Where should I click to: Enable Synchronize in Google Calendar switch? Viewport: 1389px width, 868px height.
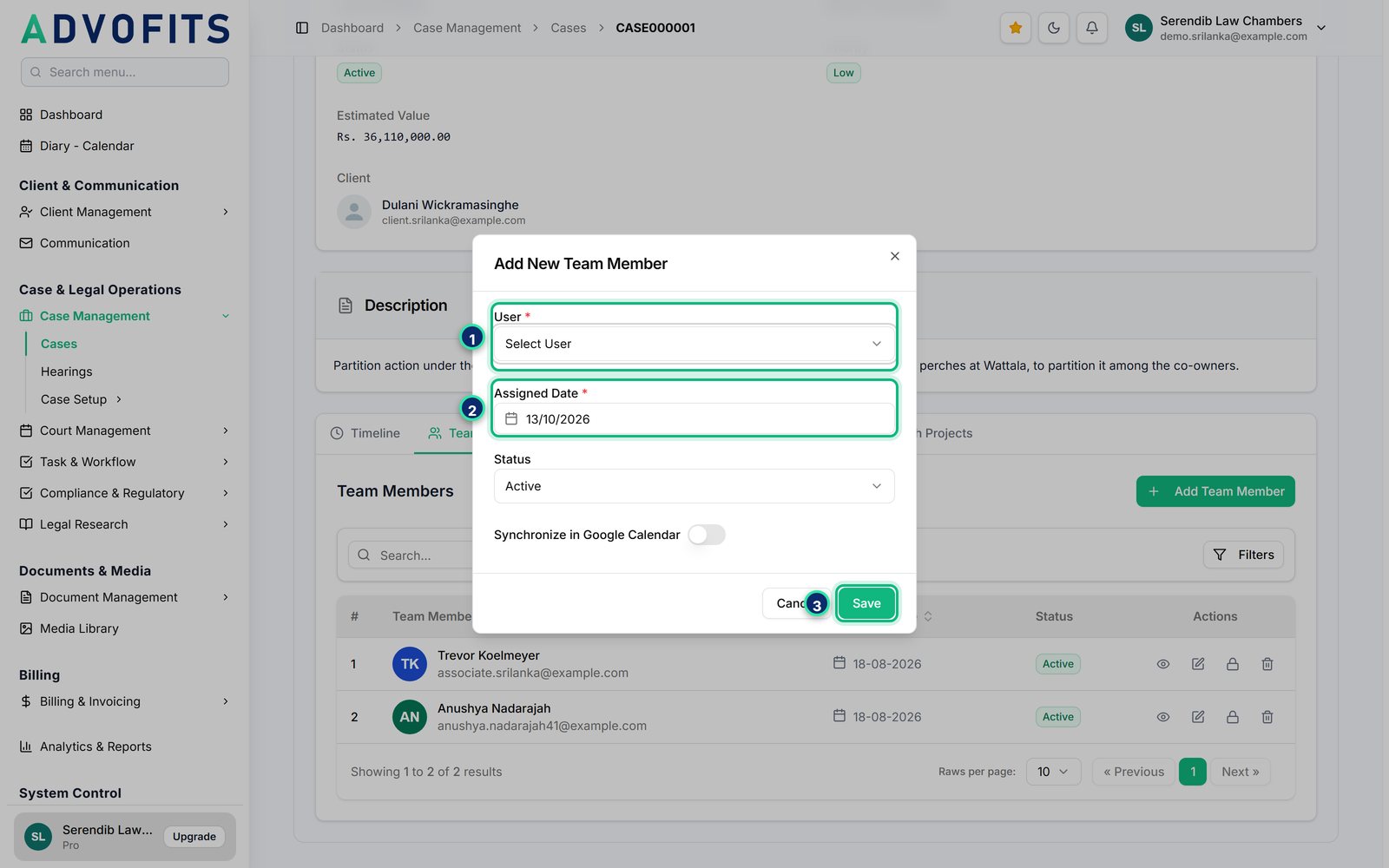707,535
